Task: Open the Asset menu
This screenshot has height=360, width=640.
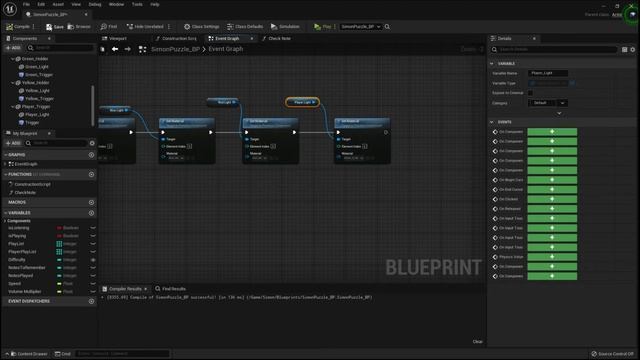Action: click(x=58, y=4)
